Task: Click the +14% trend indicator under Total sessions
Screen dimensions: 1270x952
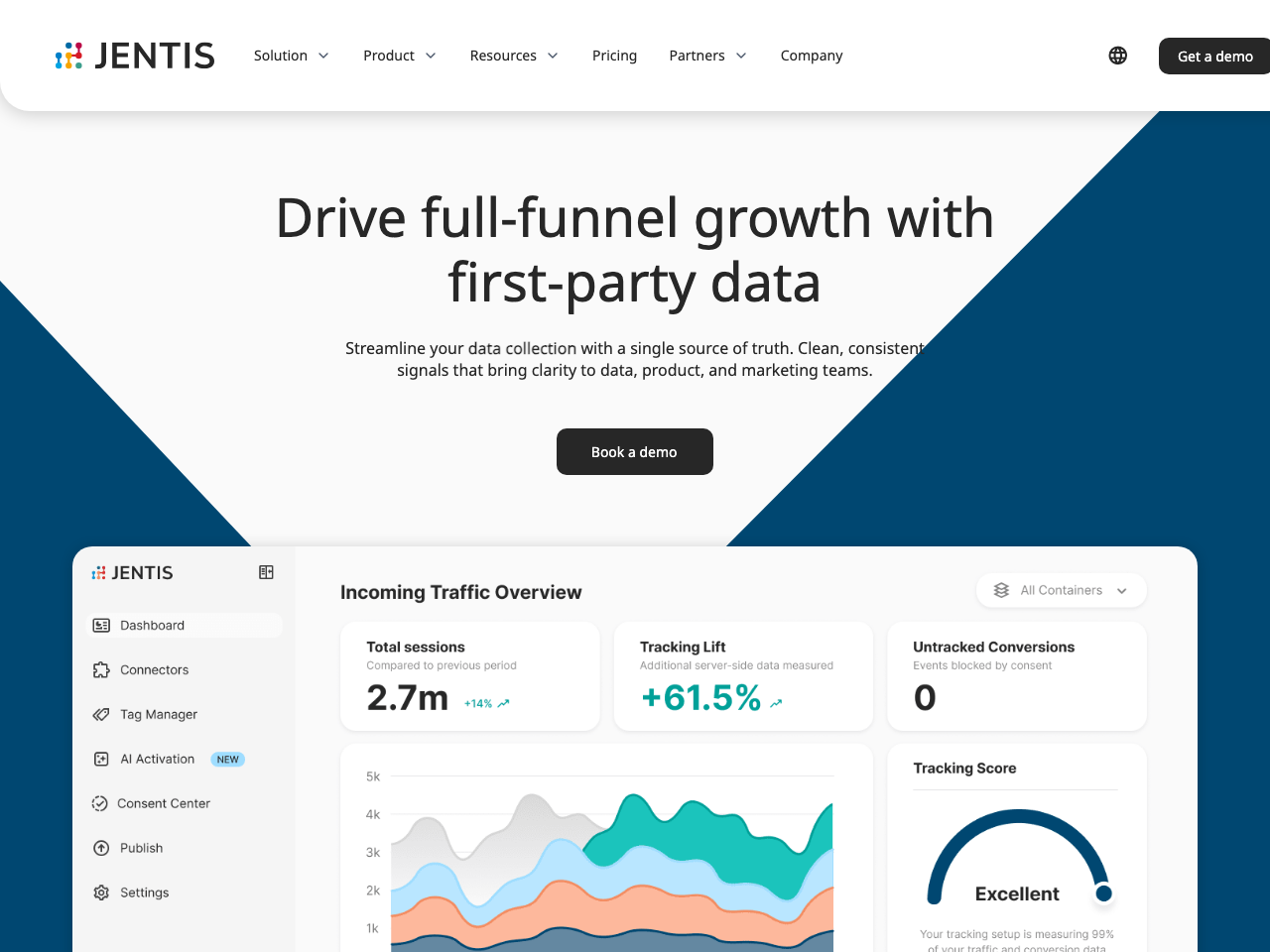Action: click(485, 702)
